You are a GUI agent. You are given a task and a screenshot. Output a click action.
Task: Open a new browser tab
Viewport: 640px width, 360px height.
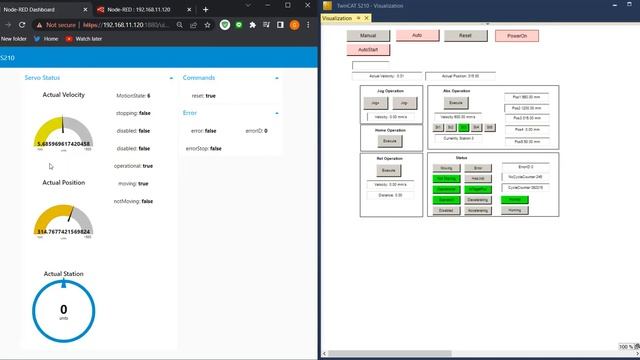[205, 9]
